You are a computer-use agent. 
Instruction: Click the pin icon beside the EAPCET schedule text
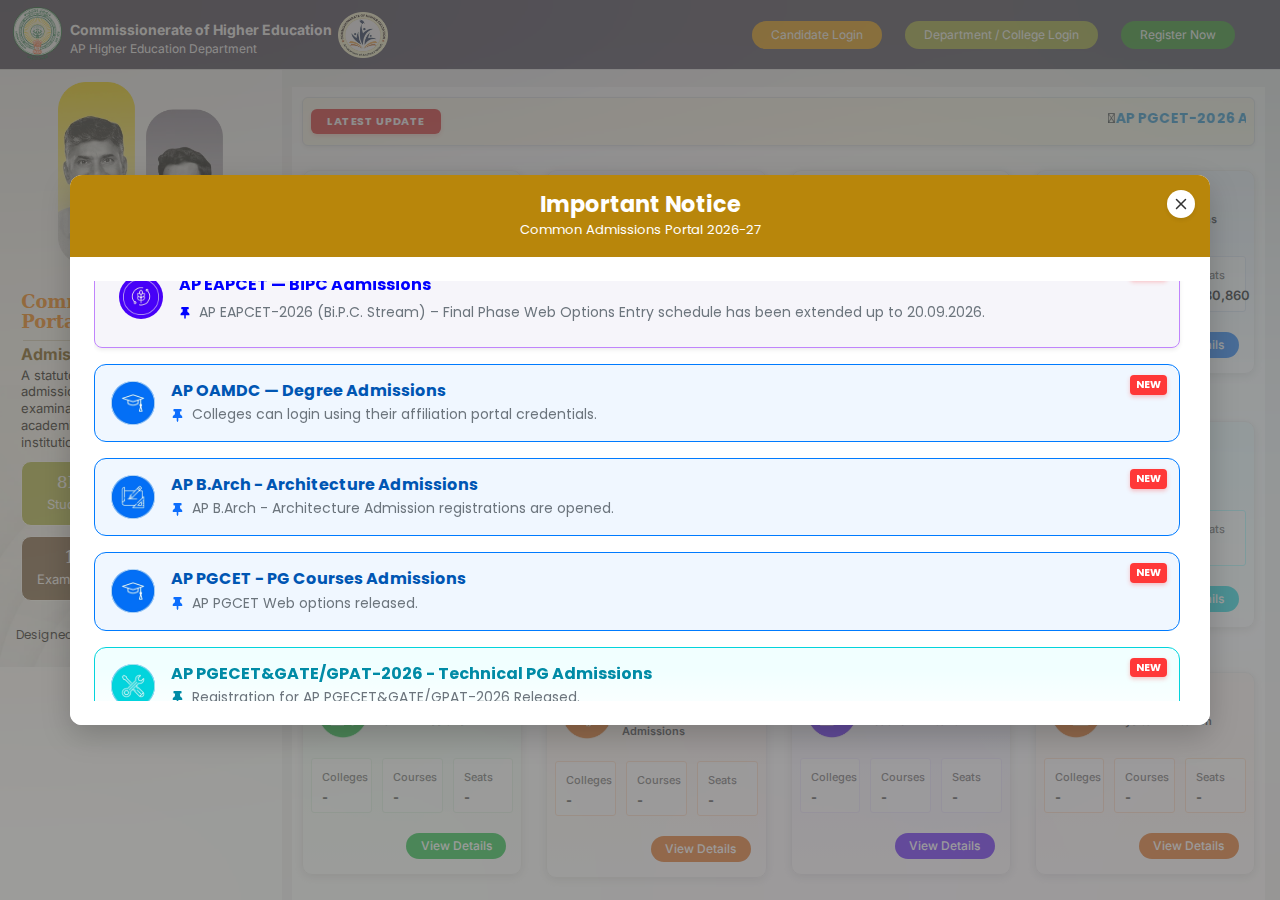[x=185, y=313]
